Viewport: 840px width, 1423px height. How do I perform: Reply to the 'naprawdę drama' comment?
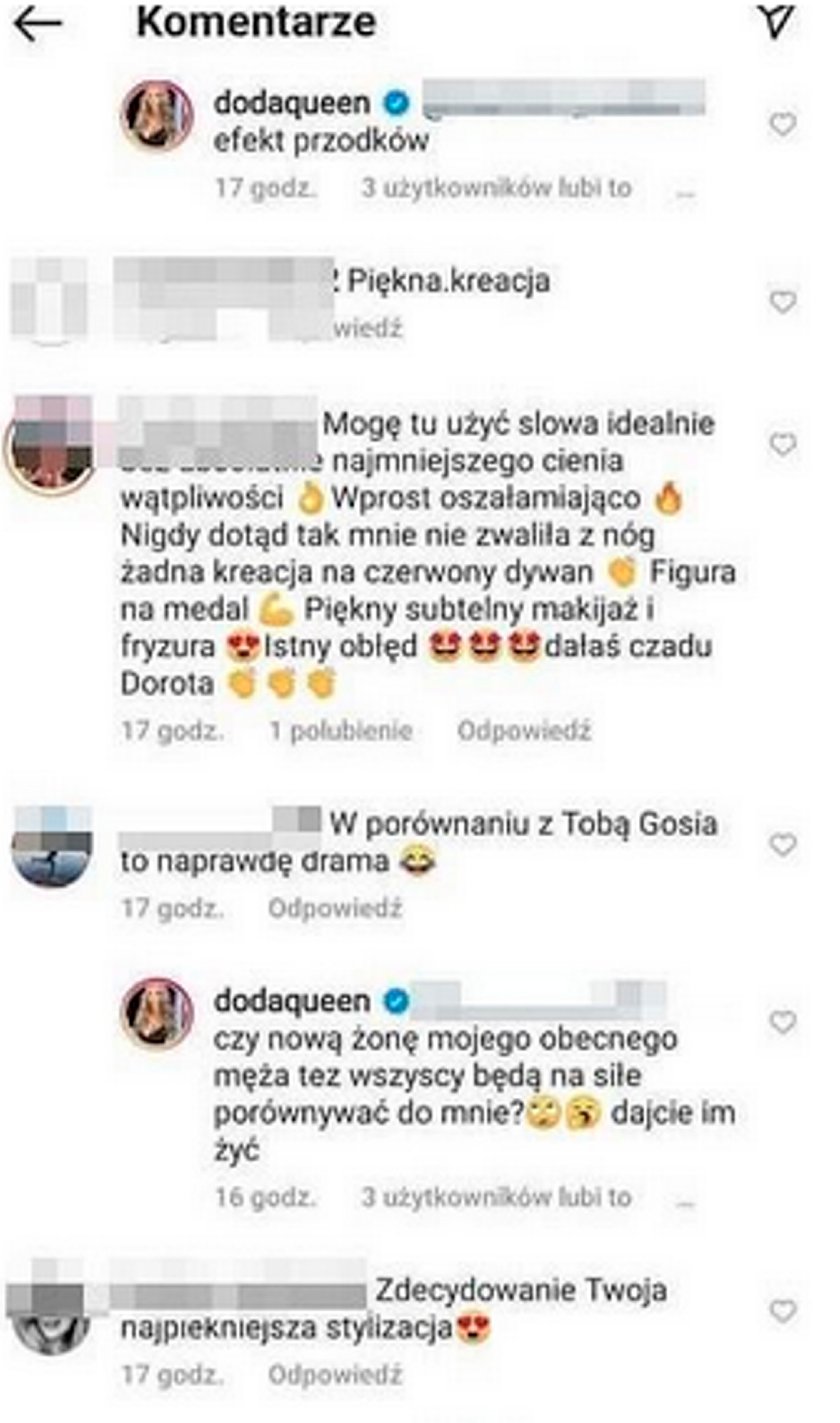point(335,909)
